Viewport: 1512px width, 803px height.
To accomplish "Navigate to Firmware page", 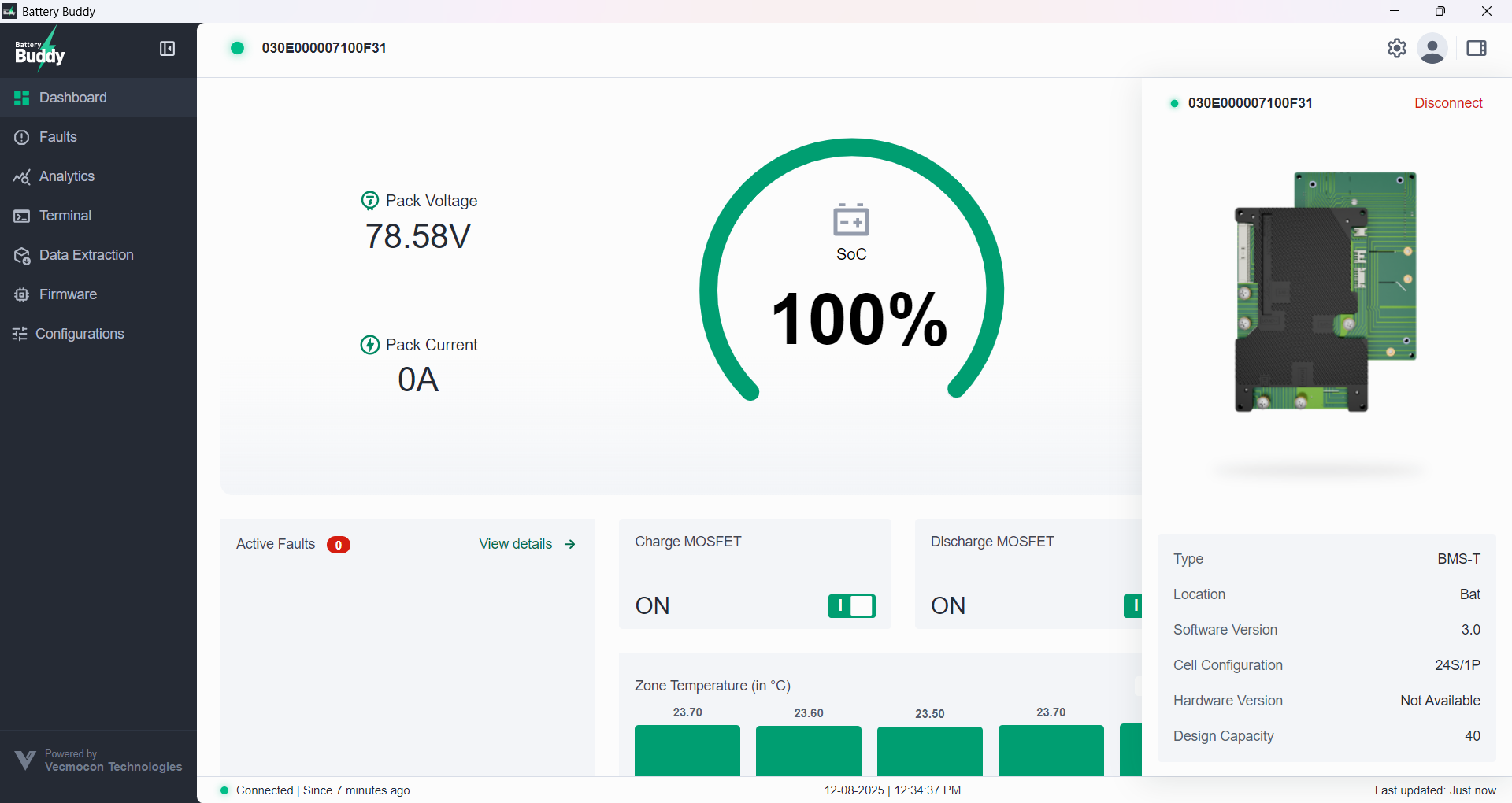I will [68, 294].
